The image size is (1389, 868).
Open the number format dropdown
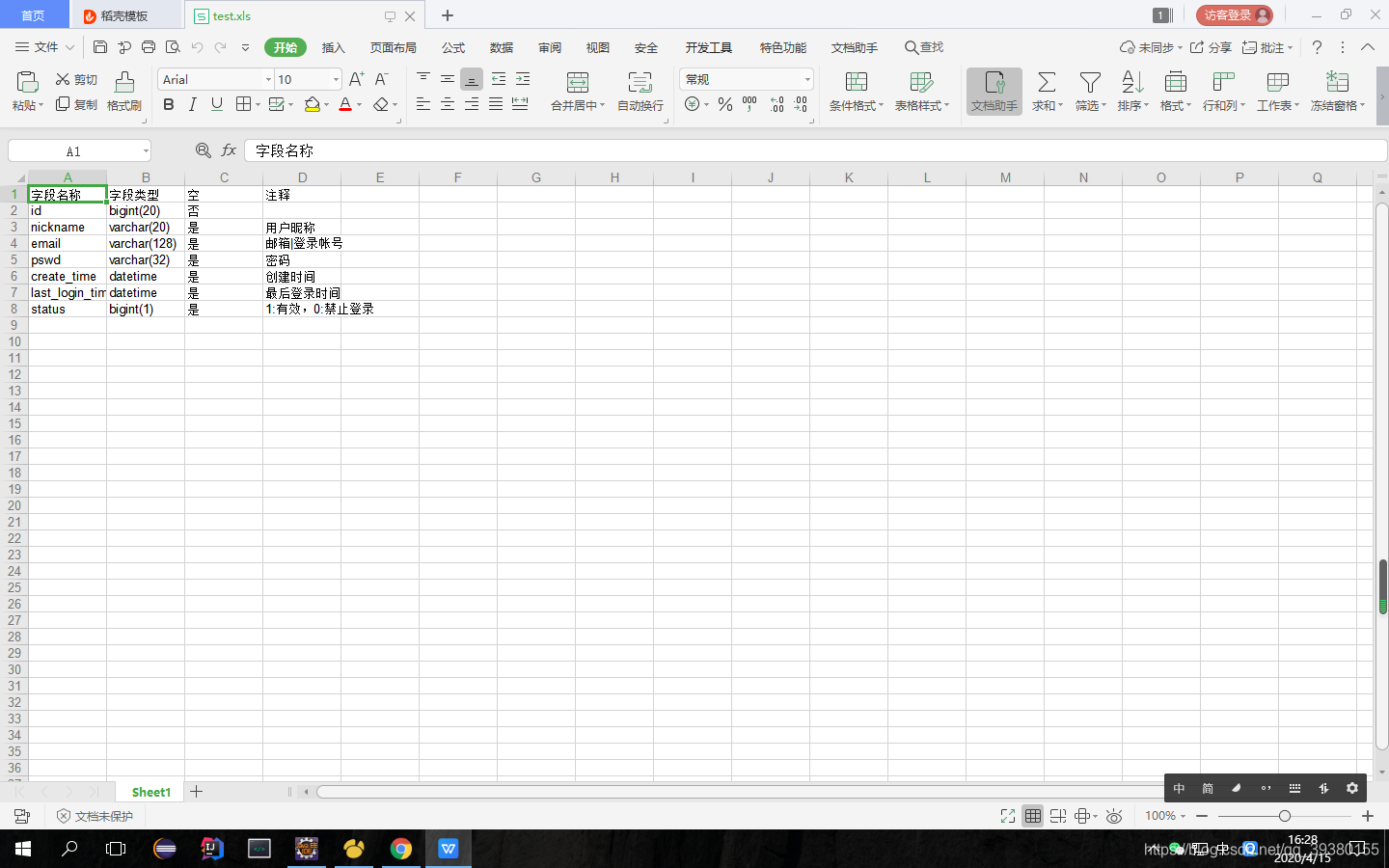pyautogui.click(x=807, y=79)
